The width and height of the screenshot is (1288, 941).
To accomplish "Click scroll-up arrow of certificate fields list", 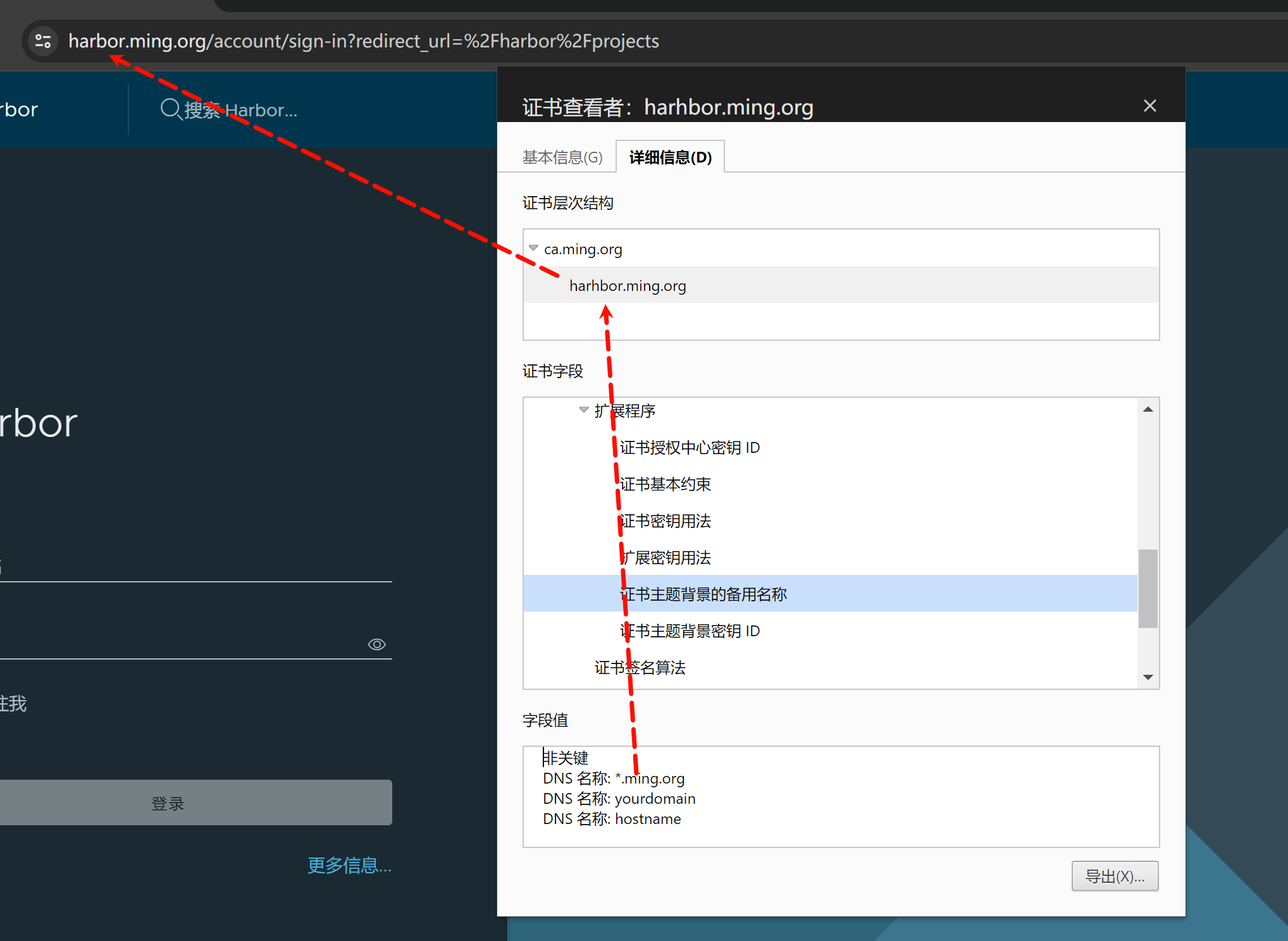I will [x=1148, y=410].
